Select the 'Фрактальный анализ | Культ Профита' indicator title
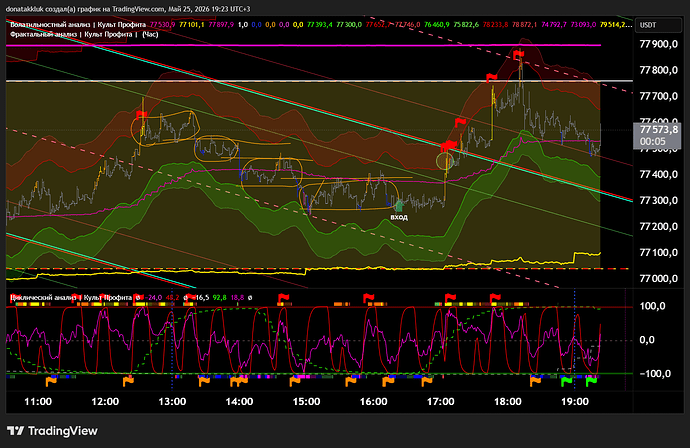The image size is (690, 448). pyautogui.click(x=71, y=34)
